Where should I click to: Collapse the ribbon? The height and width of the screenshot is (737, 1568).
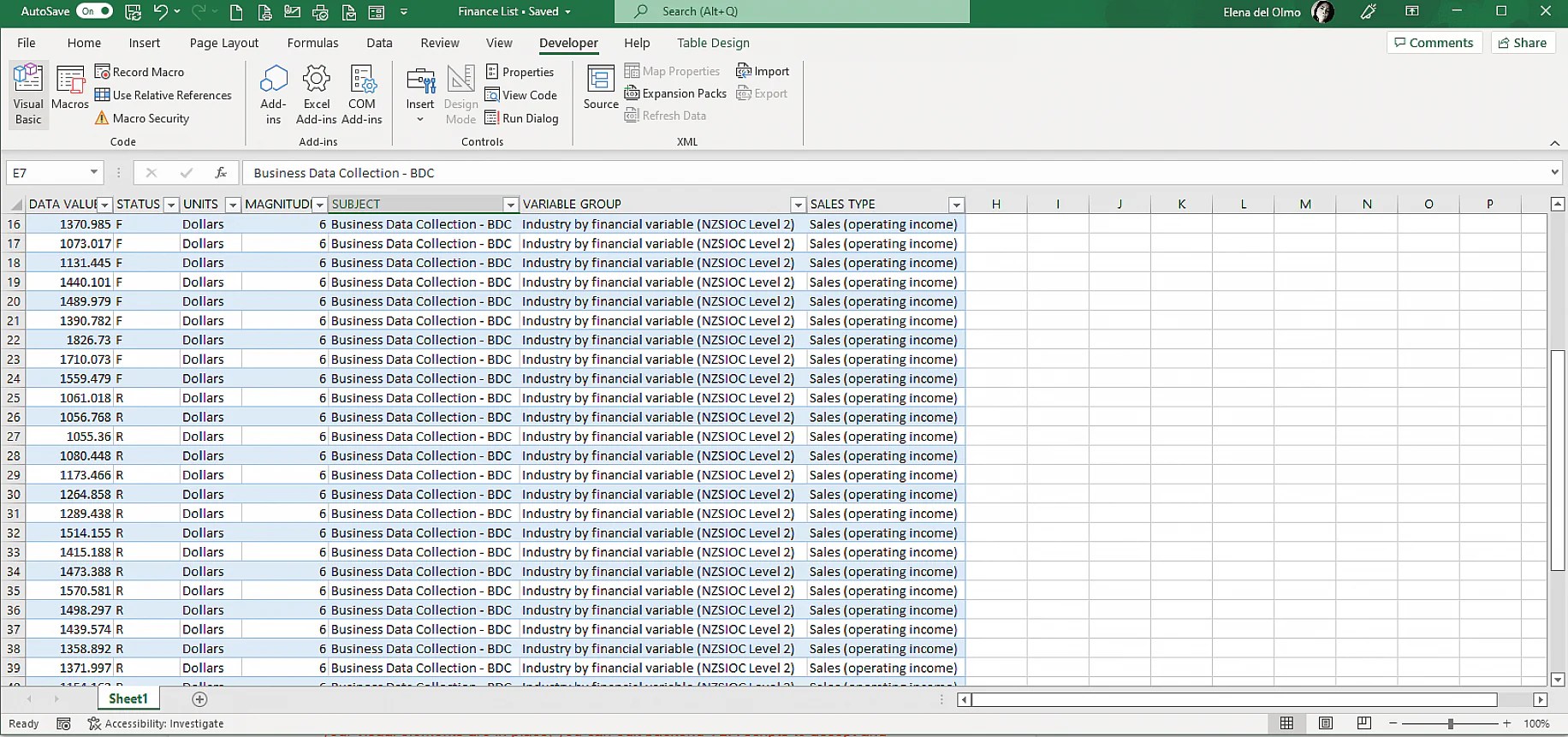(x=1554, y=143)
